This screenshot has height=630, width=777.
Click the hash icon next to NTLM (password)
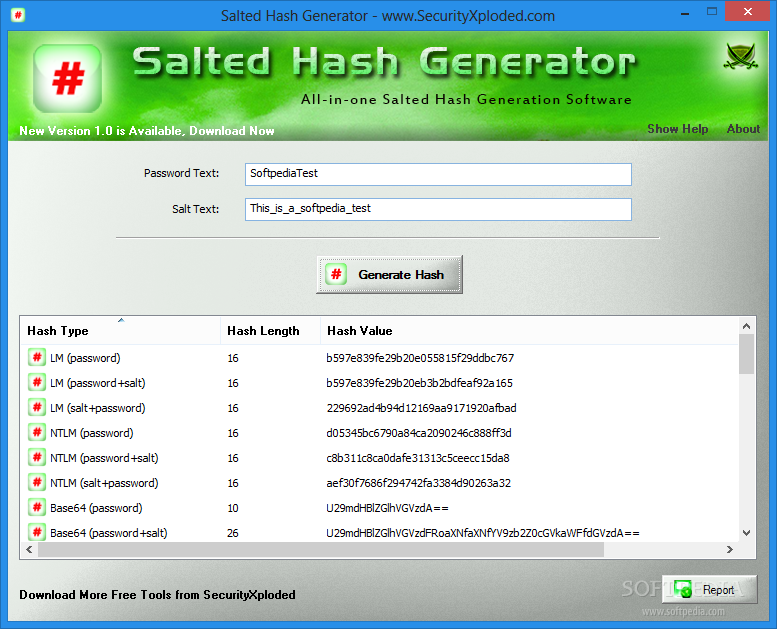[x=37, y=433]
